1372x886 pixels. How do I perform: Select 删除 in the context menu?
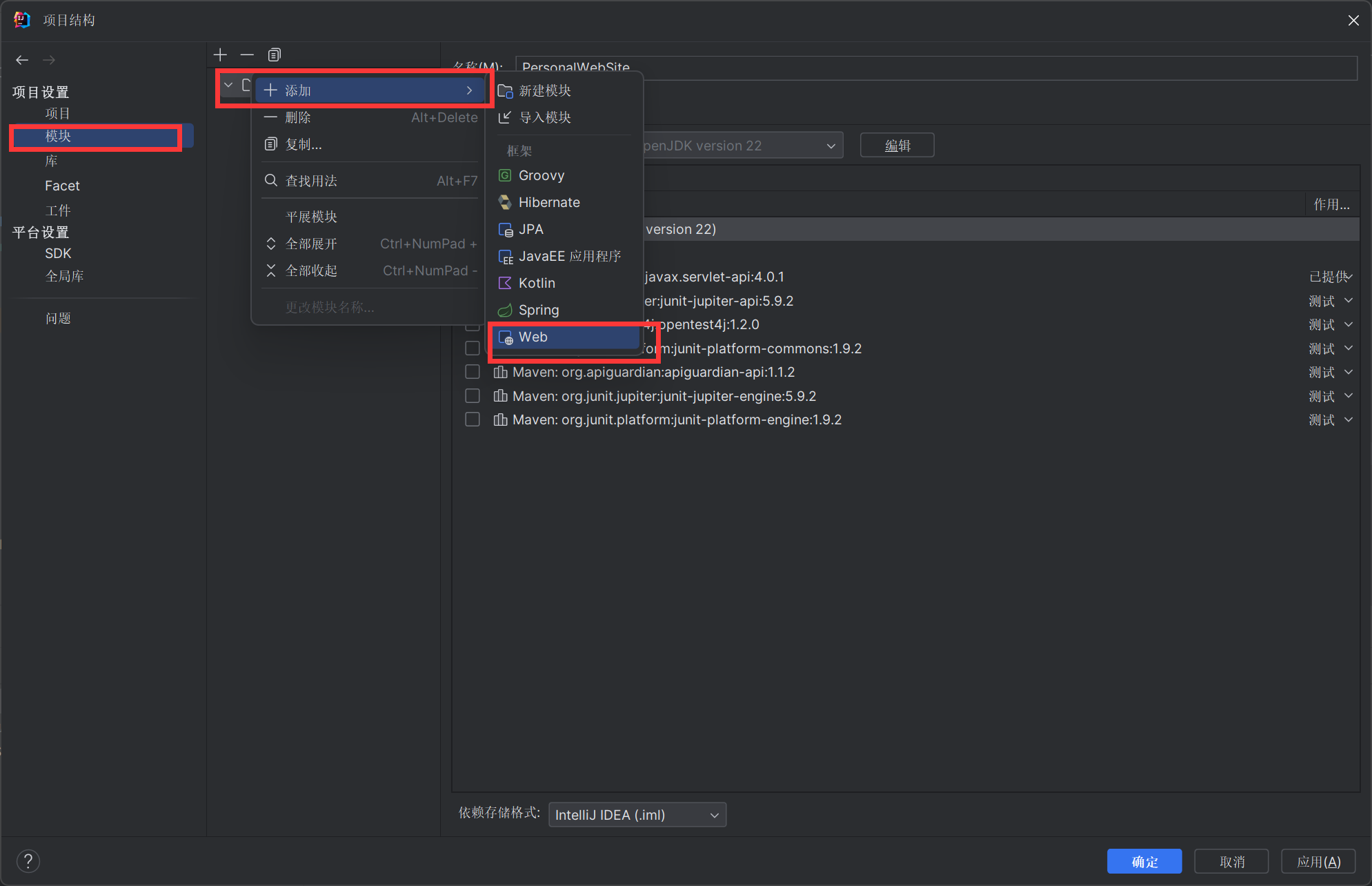[x=369, y=117]
